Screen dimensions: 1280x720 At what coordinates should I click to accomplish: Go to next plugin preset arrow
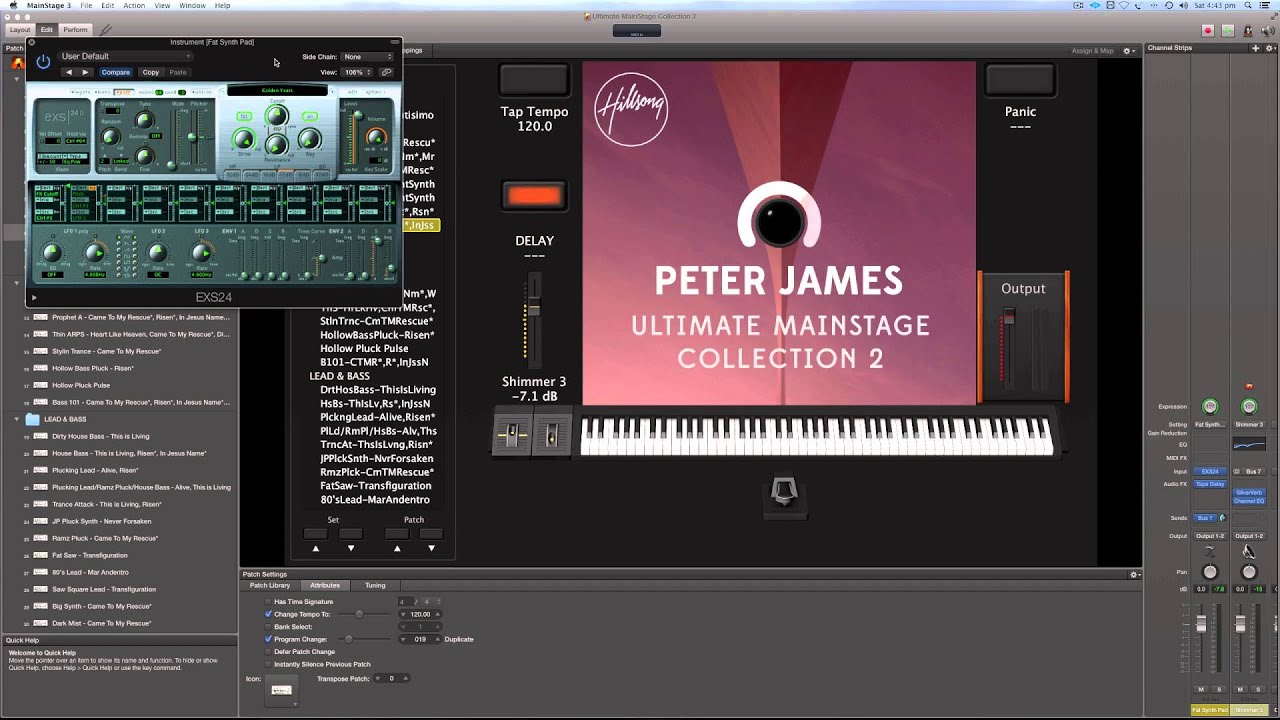(85, 72)
